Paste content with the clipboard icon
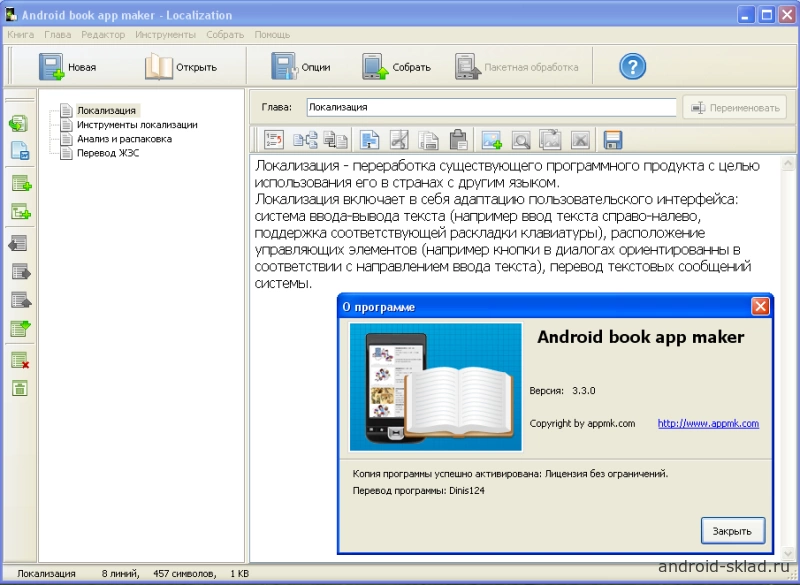Viewport: 800px width, 585px height. pyautogui.click(x=460, y=138)
